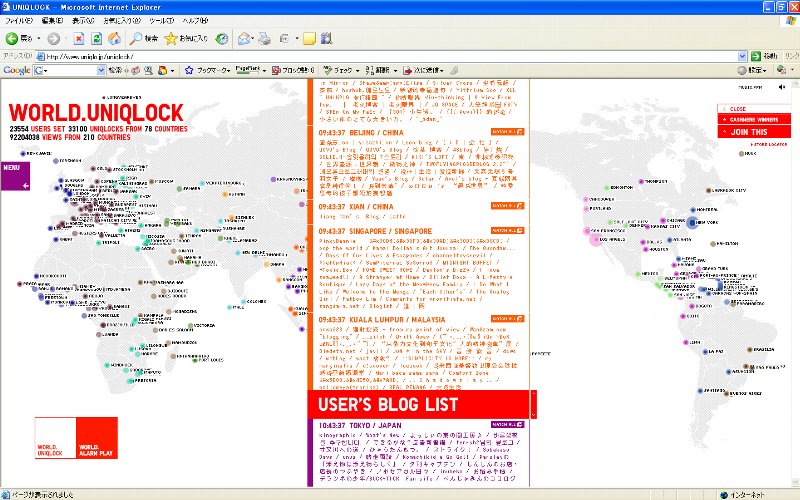This screenshot has height=500, width=800.
Task: Click orange button beside SINGAPORE / SINGAPORE
Action: [508, 231]
